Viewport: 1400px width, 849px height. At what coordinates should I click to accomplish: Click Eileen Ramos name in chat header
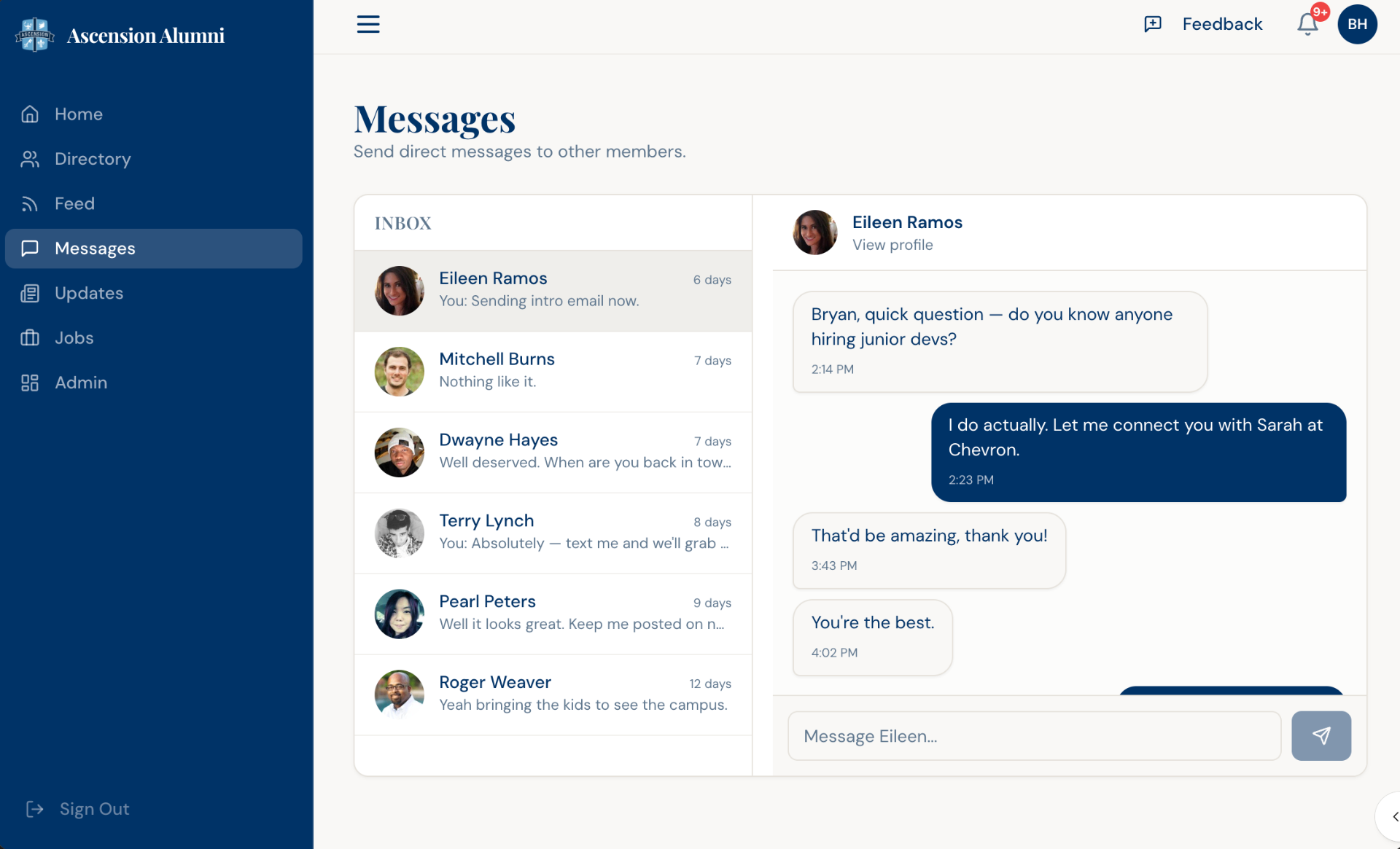coord(907,222)
